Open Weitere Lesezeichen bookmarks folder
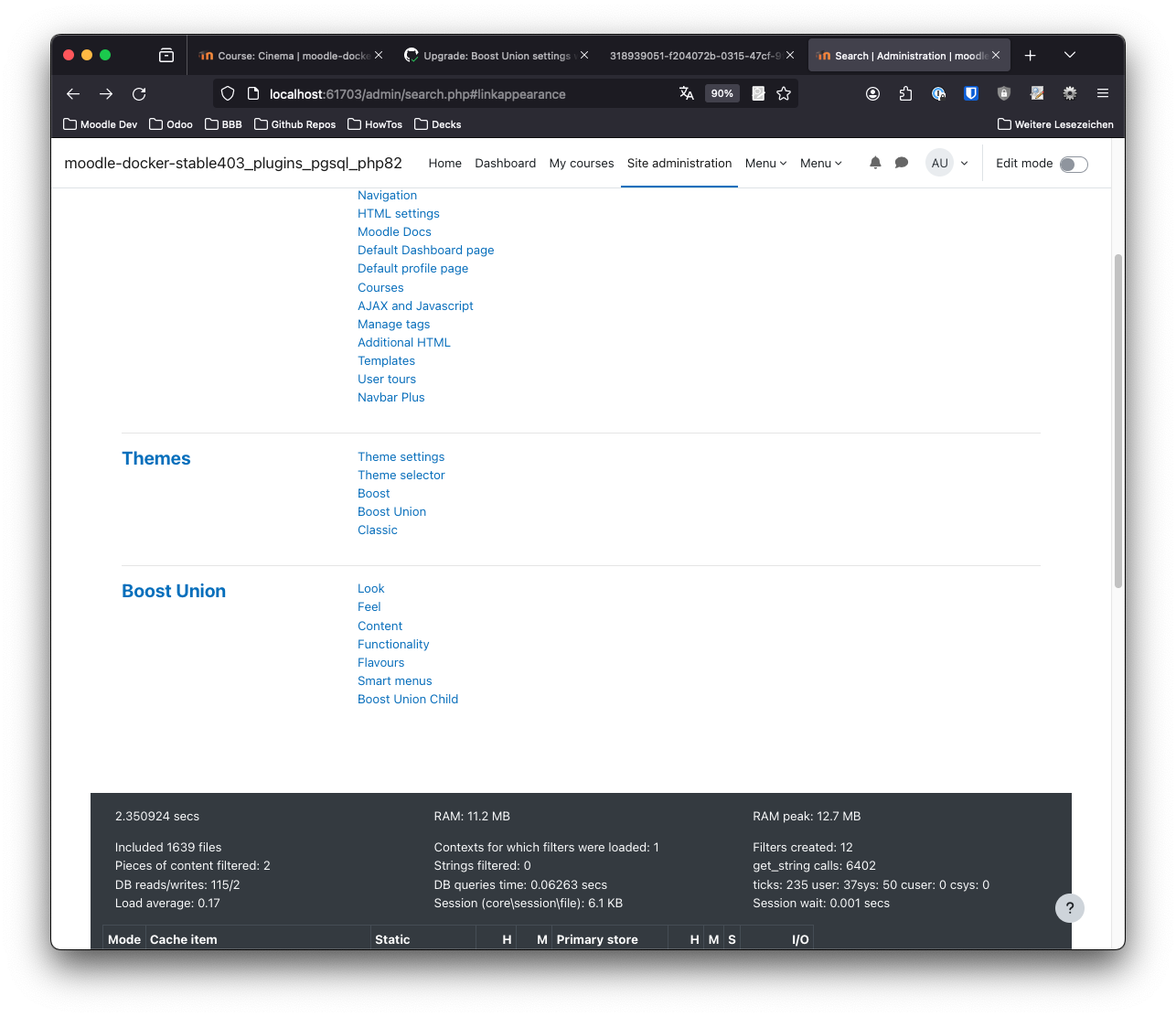Viewport: 1176px width, 1017px height. tap(1055, 124)
